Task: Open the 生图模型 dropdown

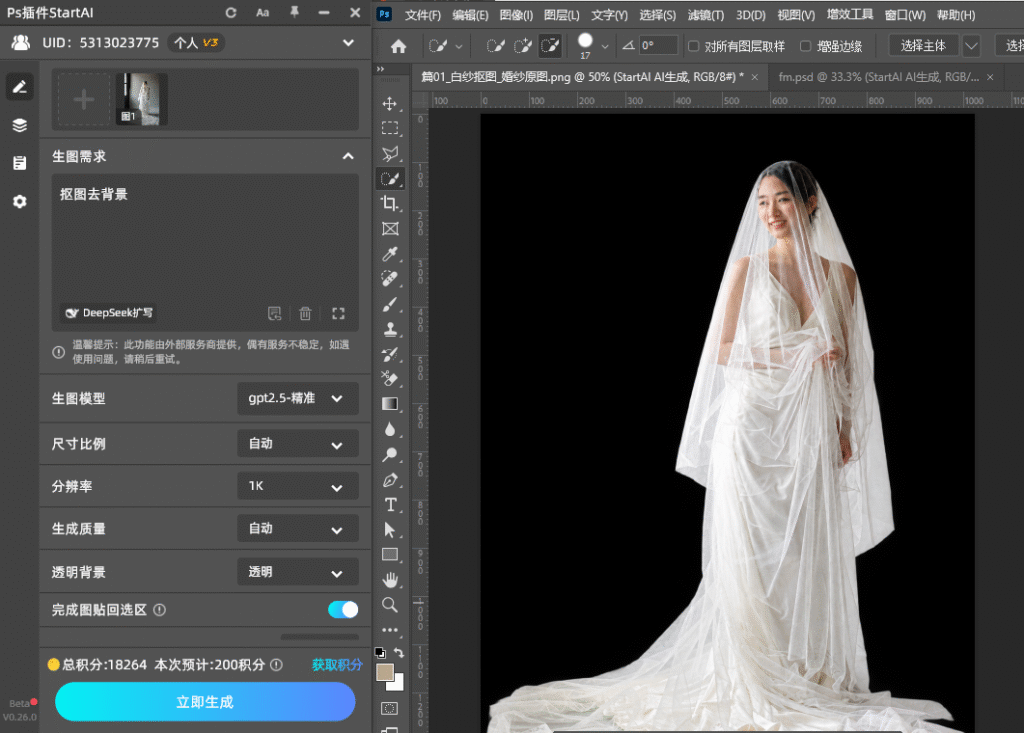Action: (297, 399)
